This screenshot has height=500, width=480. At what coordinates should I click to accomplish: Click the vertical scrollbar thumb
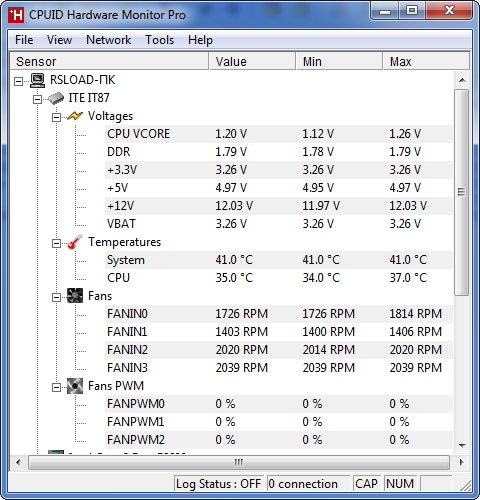462,192
